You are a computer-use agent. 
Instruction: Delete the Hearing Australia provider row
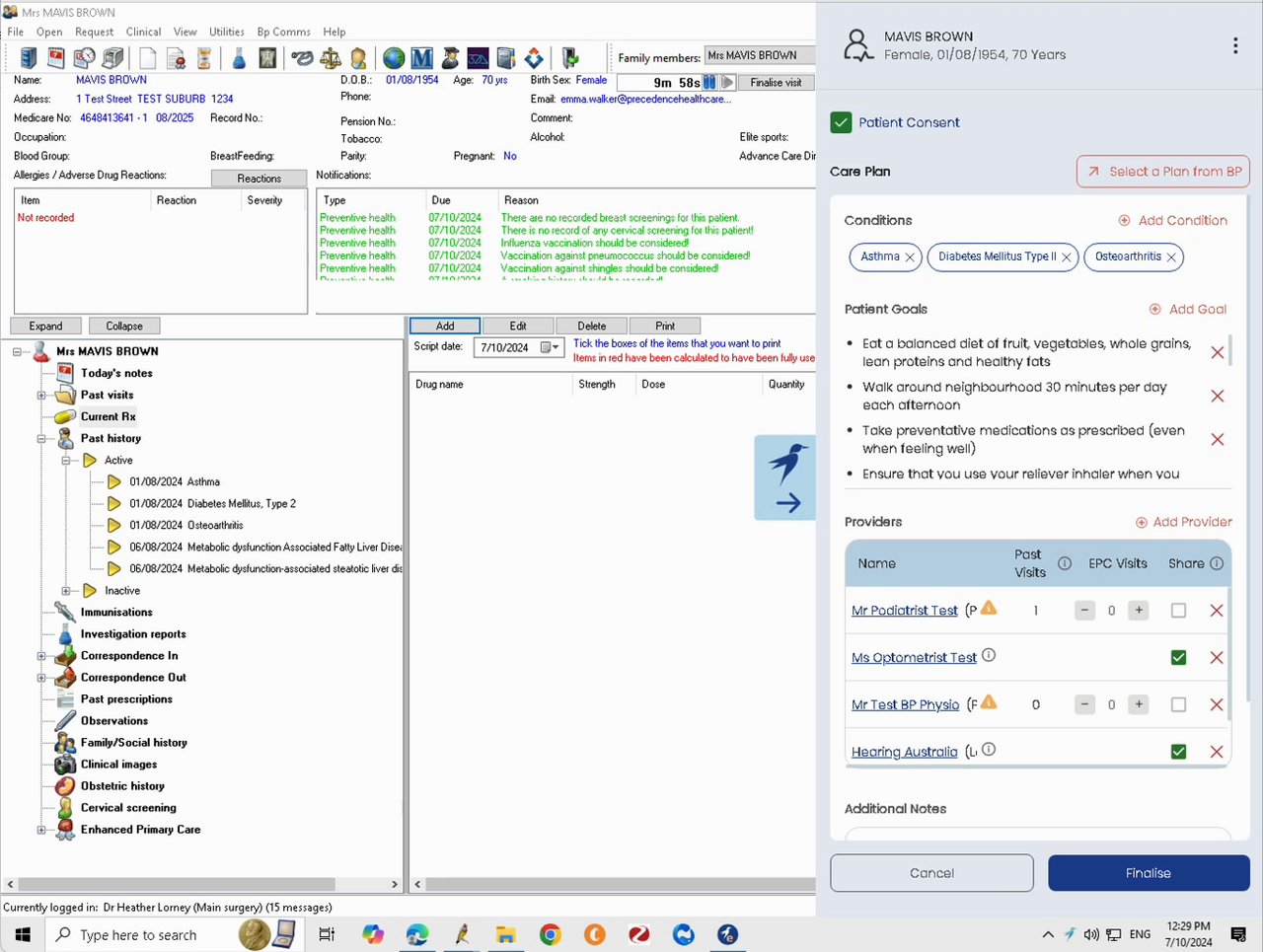pyautogui.click(x=1217, y=752)
